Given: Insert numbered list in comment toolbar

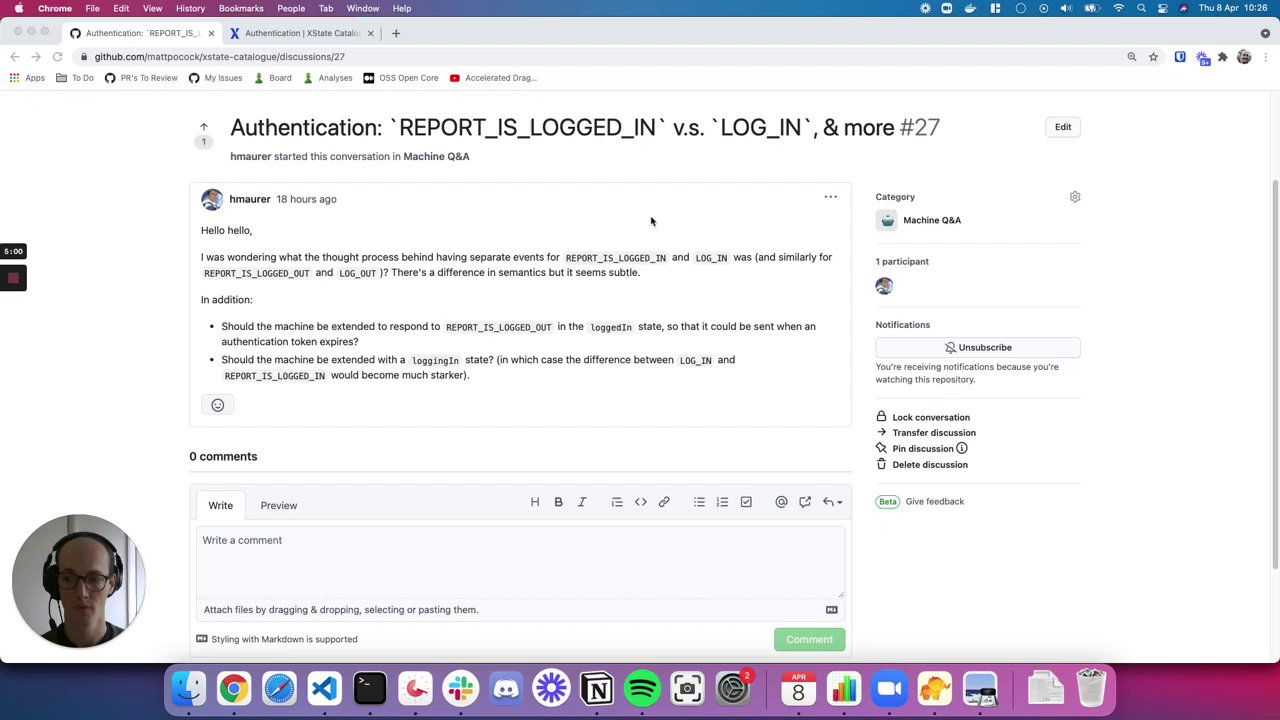Looking at the screenshot, I should [722, 502].
